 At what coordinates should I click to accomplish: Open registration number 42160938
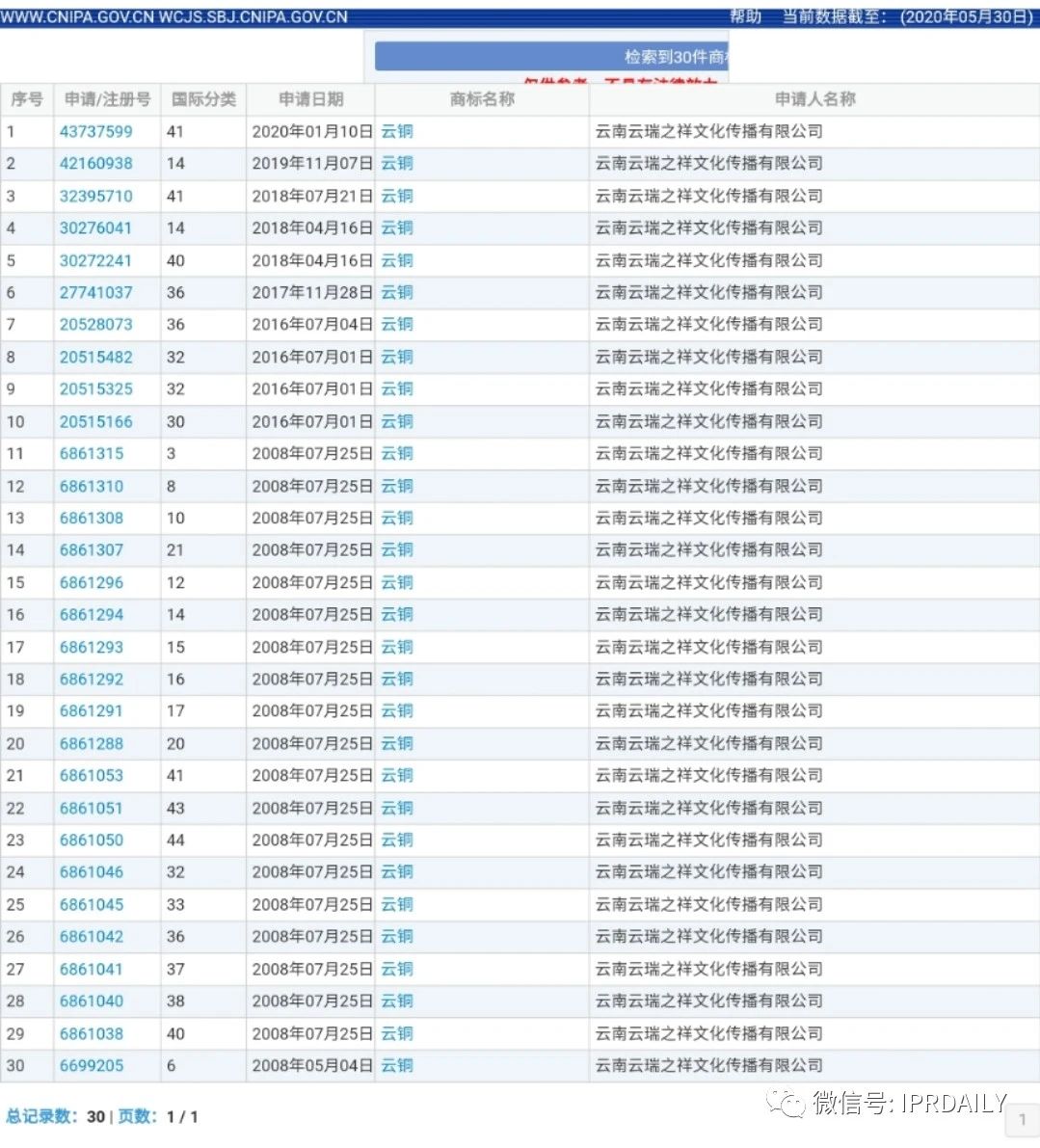pos(95,164)
